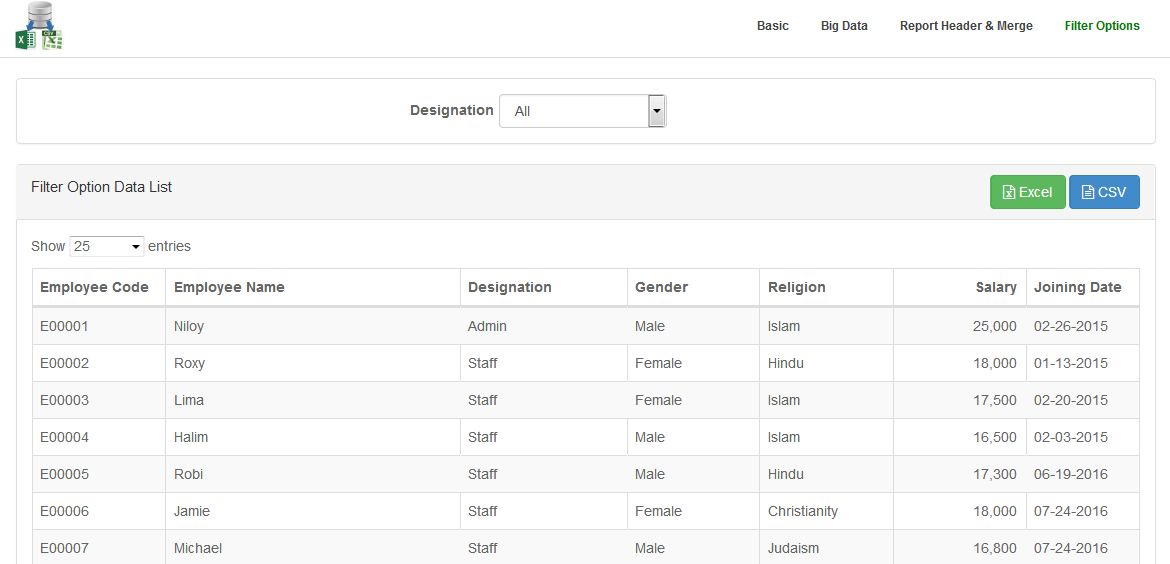Sort by Employee Code column header

click(x=95, y=287)
